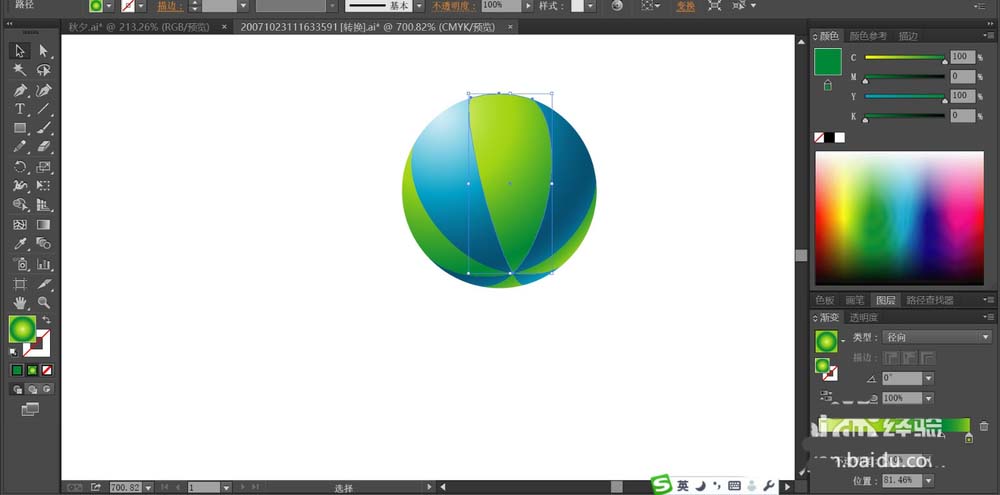Image resolution: width=1000 pixels, height=495 pixels.
Task: Select the Line Segment tool
Action: (x=43, y=109)
